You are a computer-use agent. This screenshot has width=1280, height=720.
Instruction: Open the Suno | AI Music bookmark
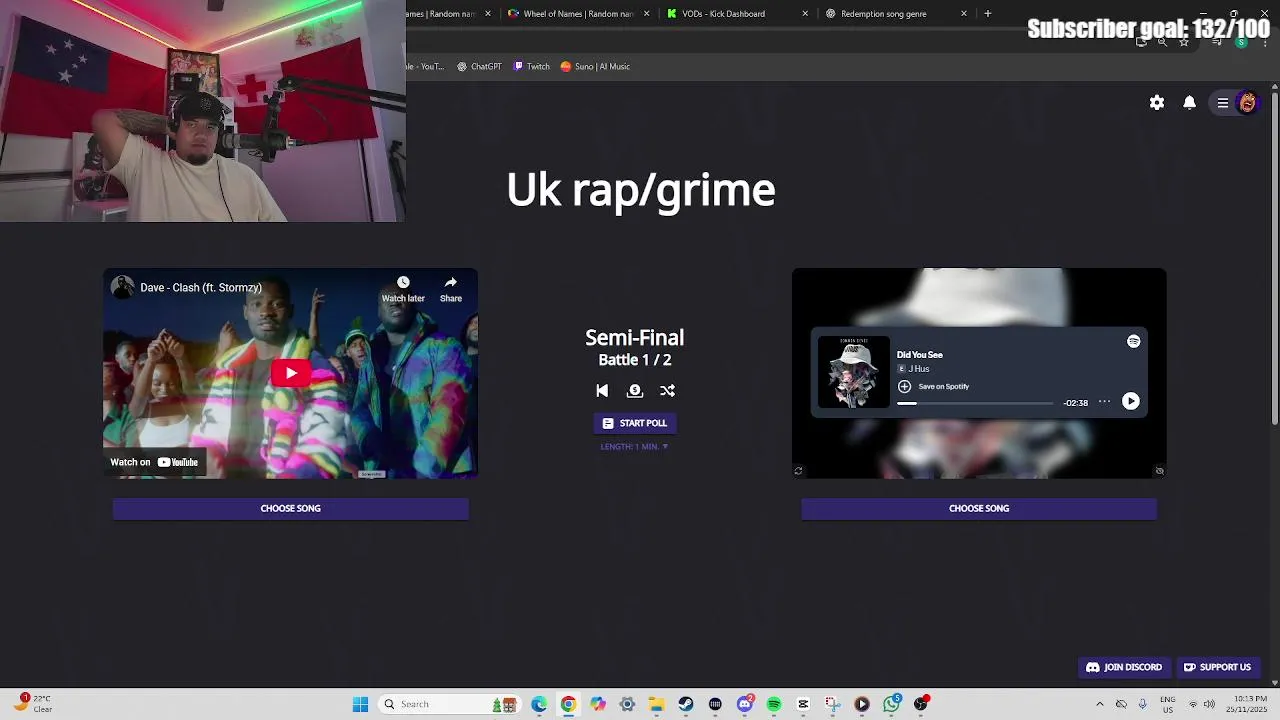pos(595,67)
